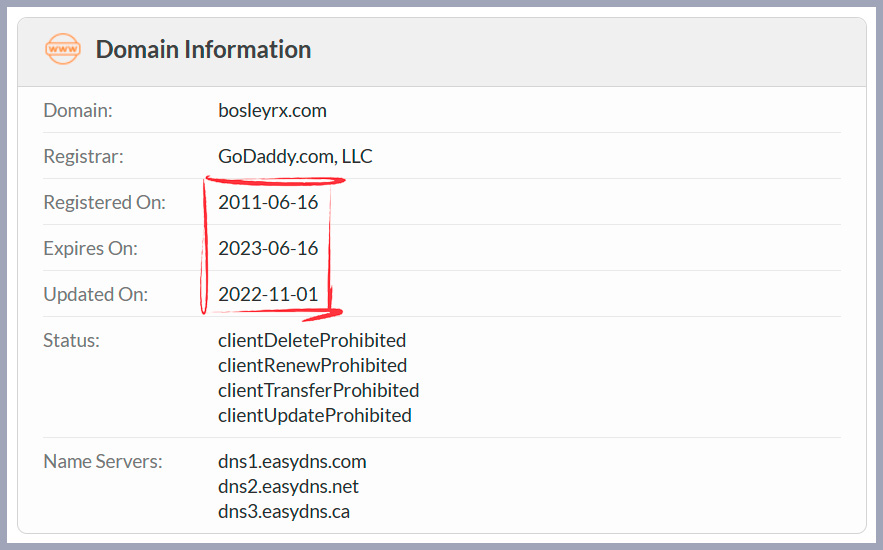The width and height of the screenshot is (883, 550).
Task: Click the clientRenewProhibited status
Action: click(x=313, y=365)
